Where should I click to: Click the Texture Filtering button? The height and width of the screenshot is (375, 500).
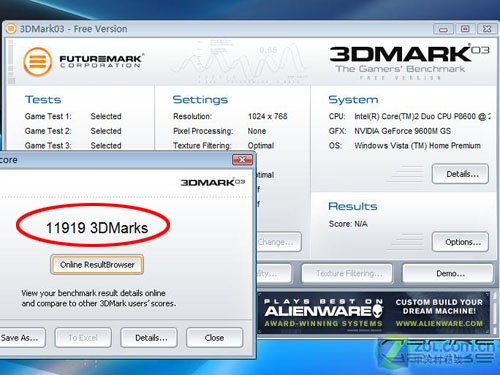click(347, 274)
